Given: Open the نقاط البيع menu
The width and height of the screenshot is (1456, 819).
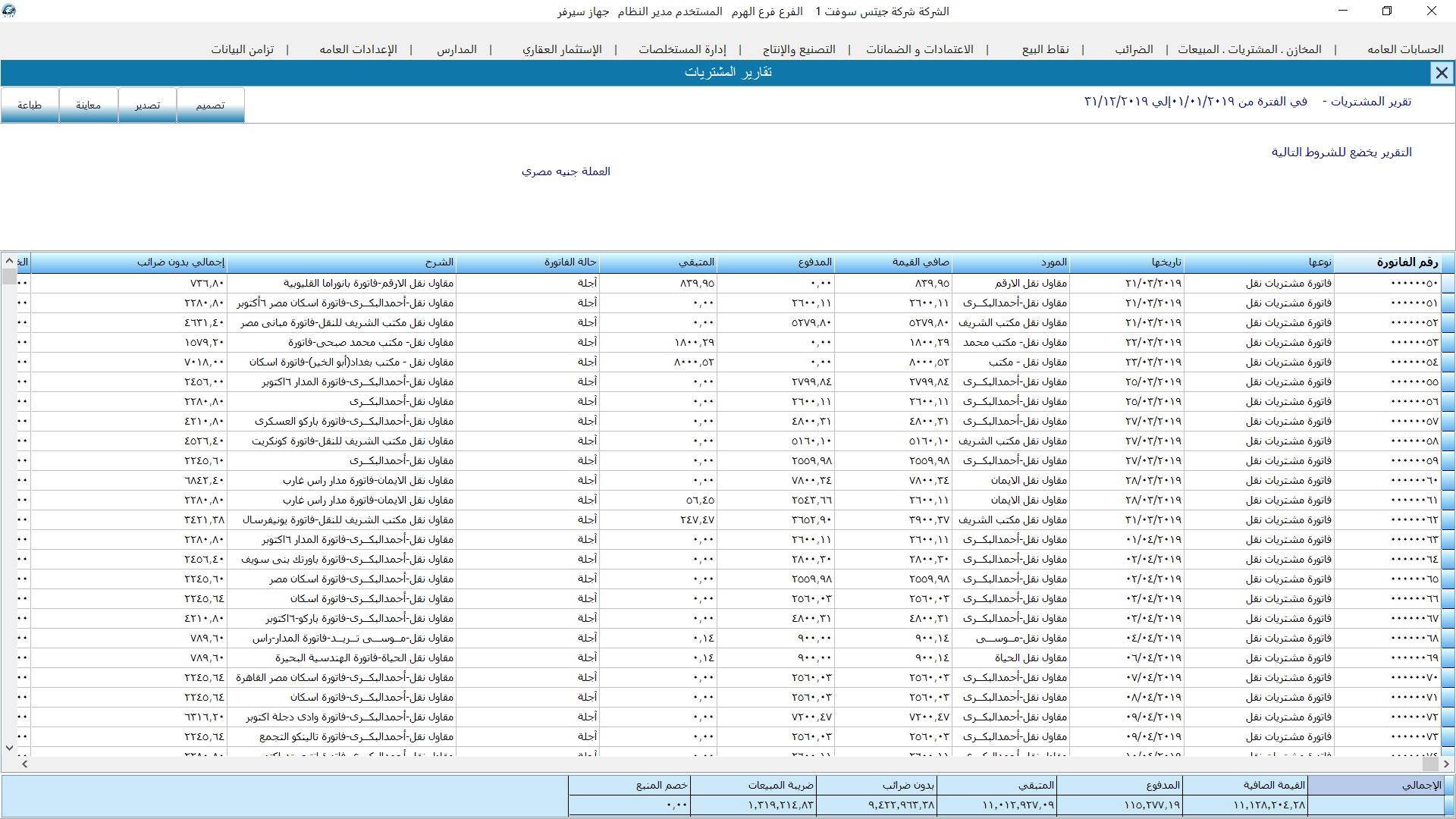Looking at the screenshot, I should click(x=1045, y=49).
